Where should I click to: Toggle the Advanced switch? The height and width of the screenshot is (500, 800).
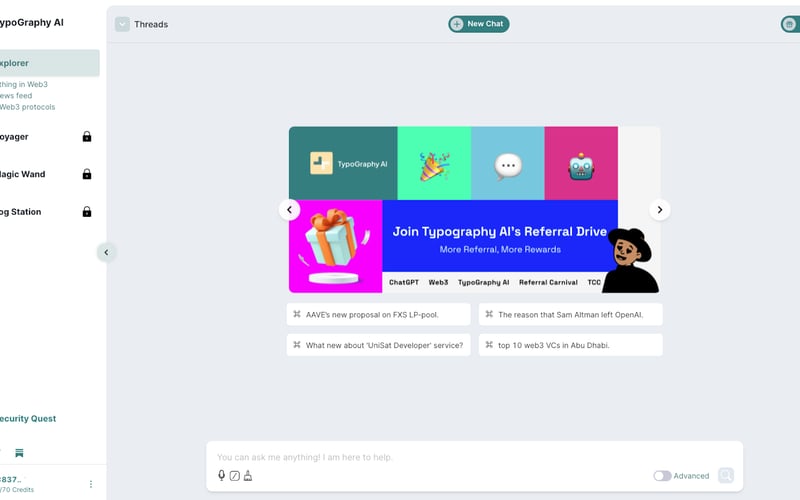(x=662, y=476)
